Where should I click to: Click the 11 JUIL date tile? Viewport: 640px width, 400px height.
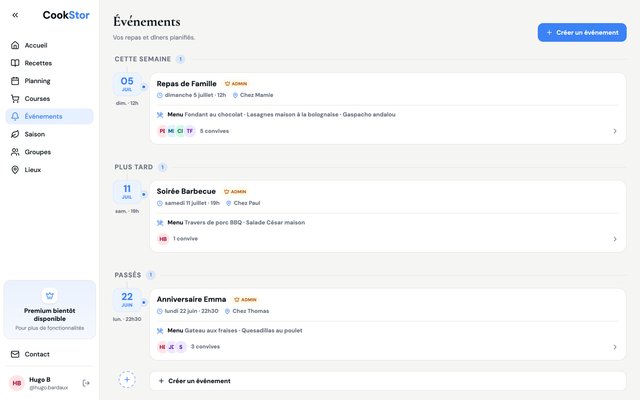(127, 192)
